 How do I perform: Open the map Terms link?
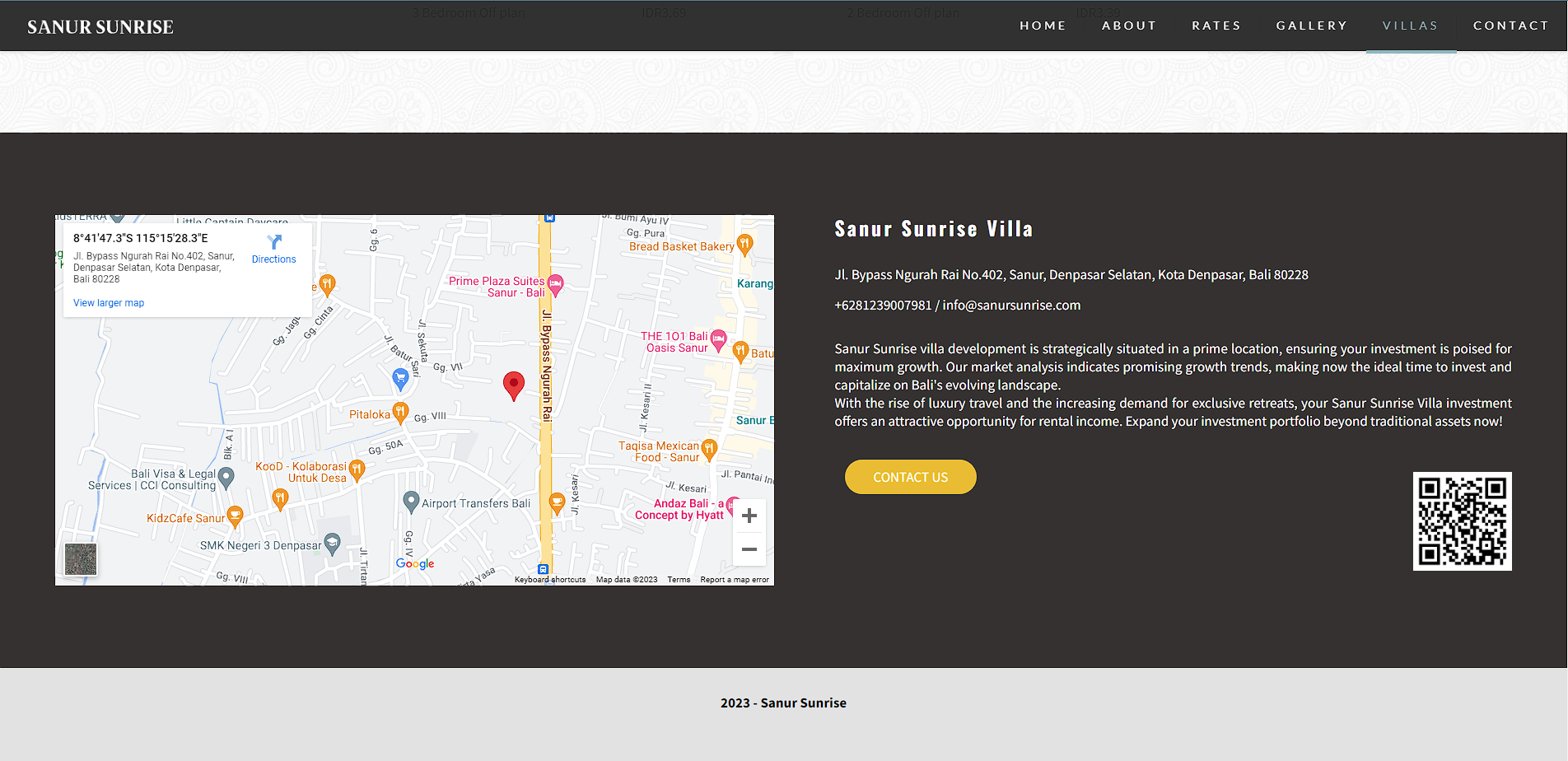pyautogui.click(x=679, y=580)
